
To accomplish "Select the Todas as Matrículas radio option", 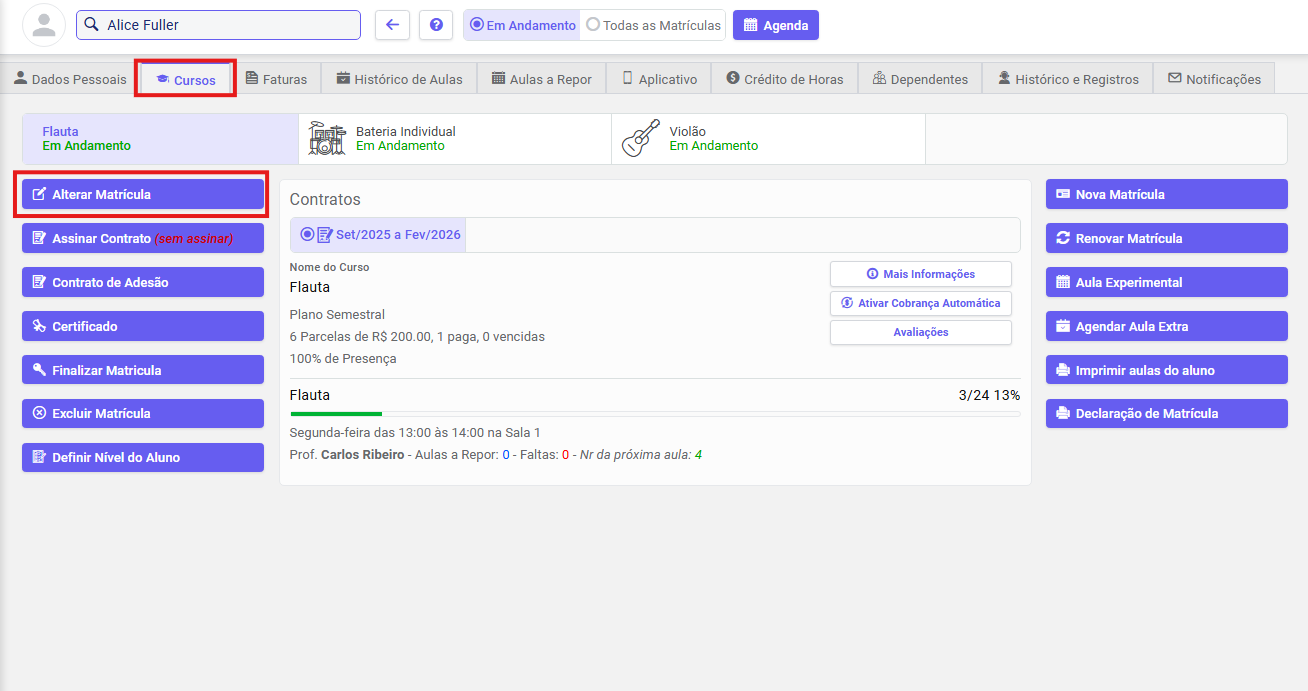I will (x=653, y=25).
